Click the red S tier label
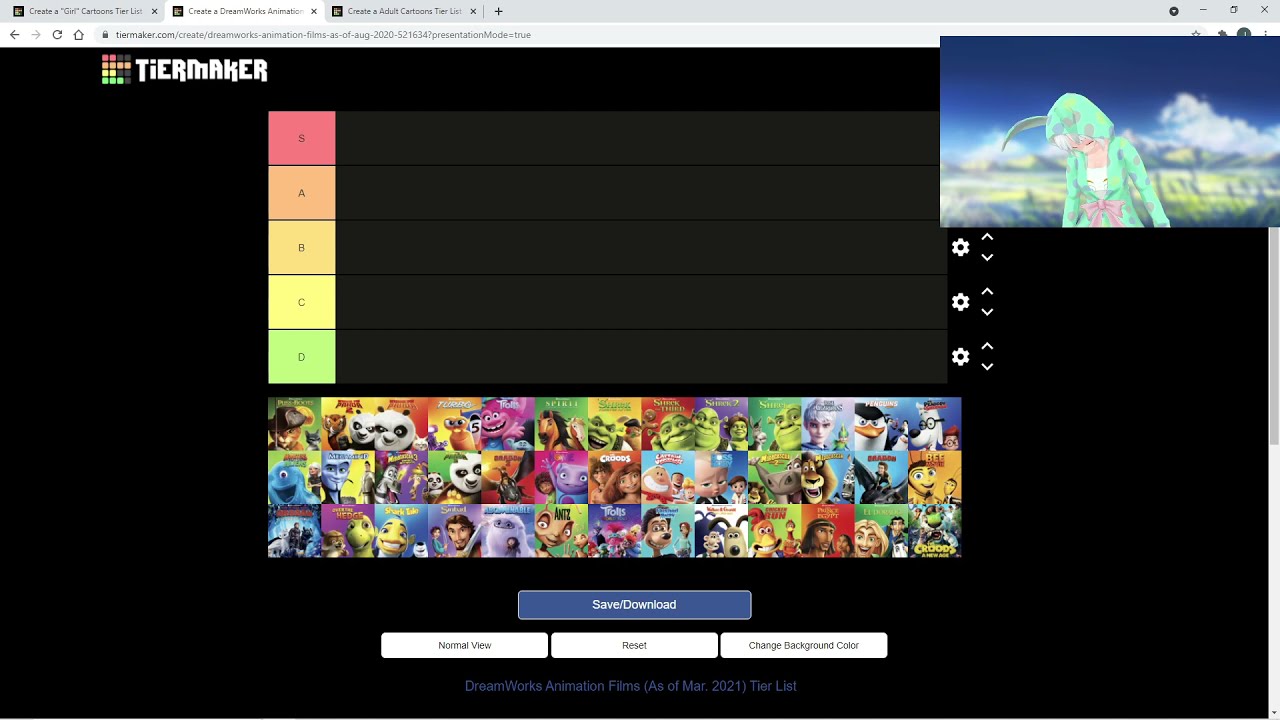 coord(301,138)
